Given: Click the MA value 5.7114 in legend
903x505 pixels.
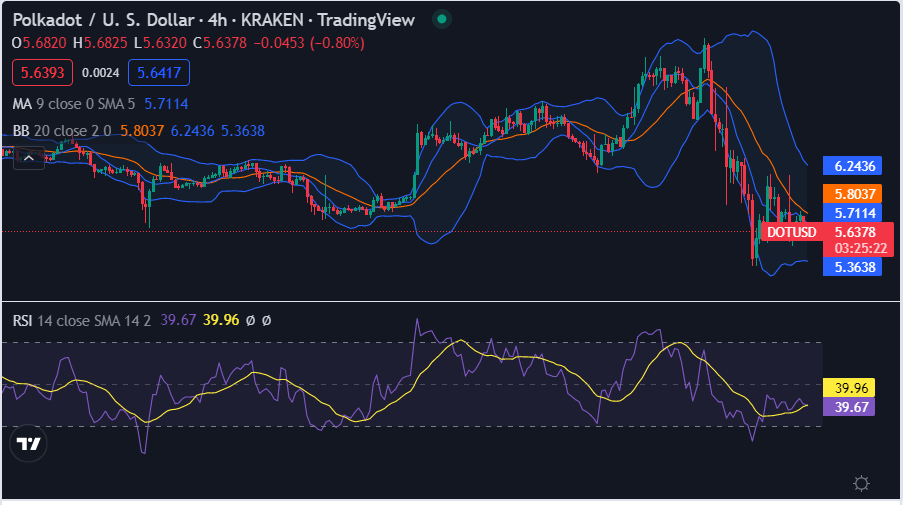Looking at the screenshot, I should tap(166, 104).
